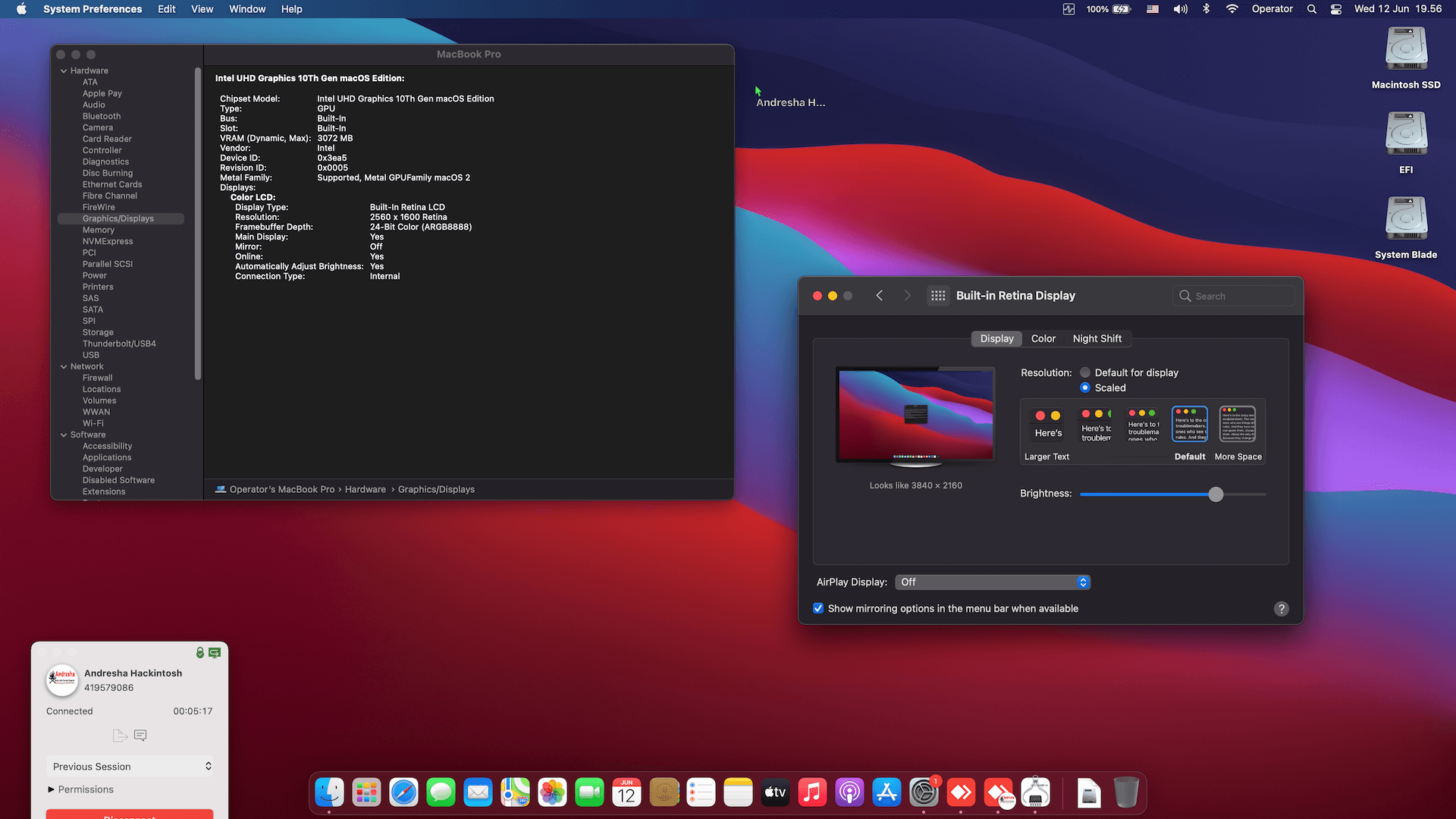Toggle Show mirroring options checkbox
Screen dimensions: 1456x819
[818, 608]
